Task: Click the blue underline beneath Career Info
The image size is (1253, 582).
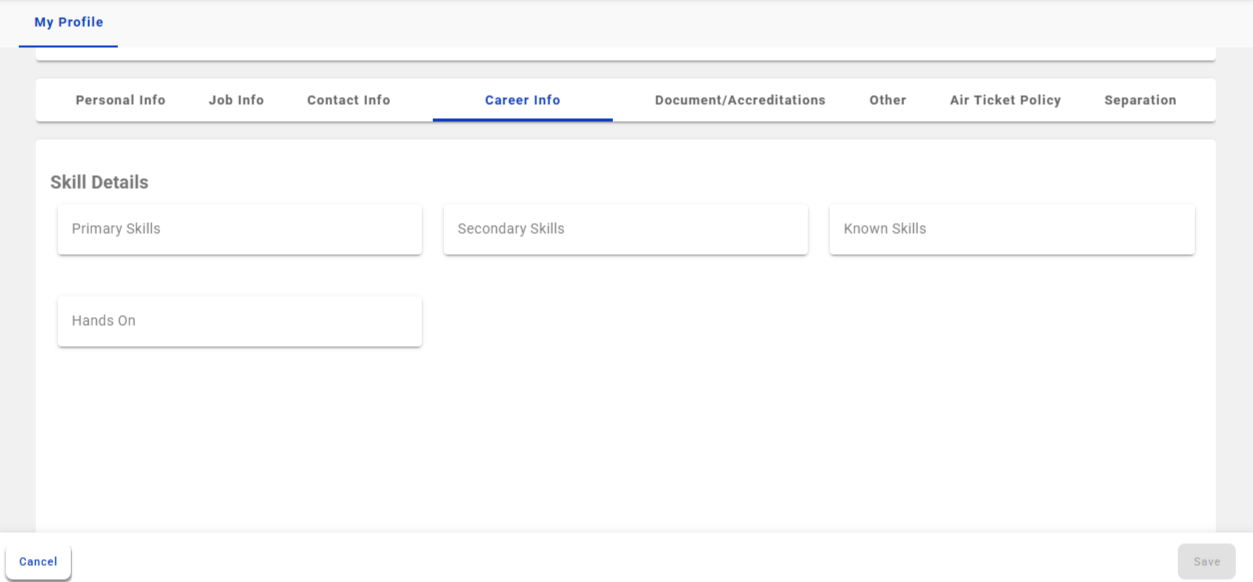Action: point(522,120)
